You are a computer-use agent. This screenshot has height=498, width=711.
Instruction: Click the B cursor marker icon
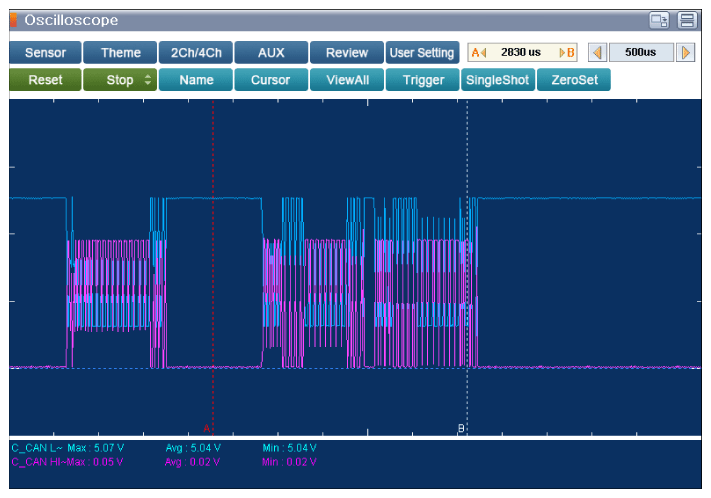567,53
